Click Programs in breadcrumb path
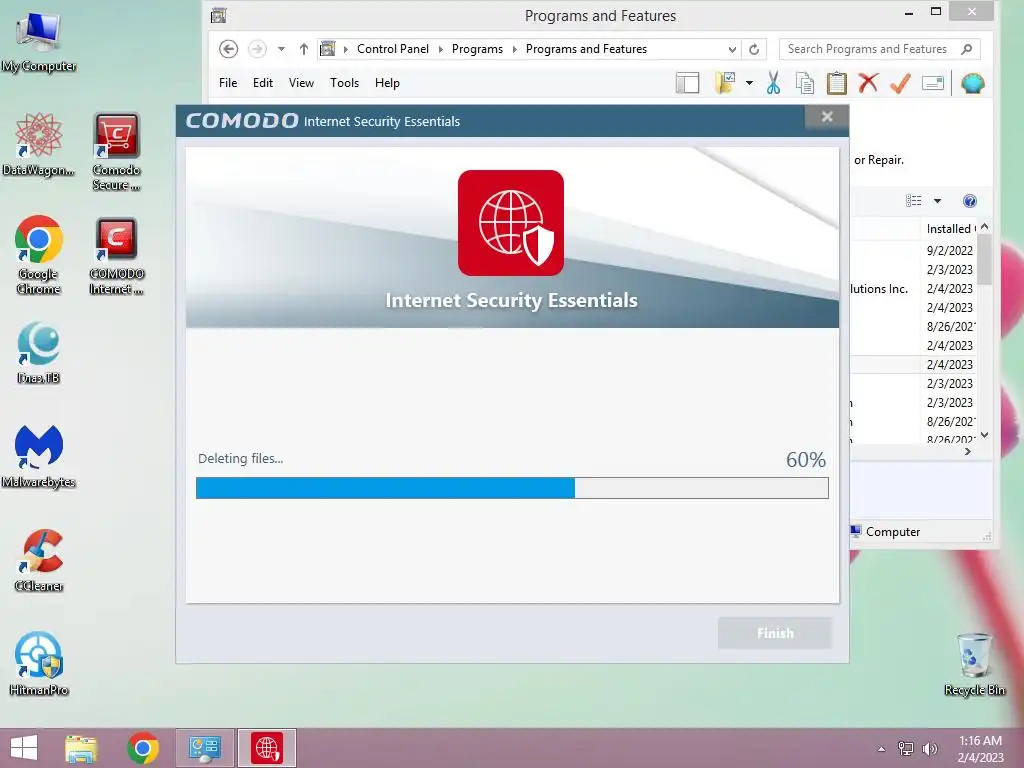This screenshot has width=1024, height=768. (x=477, y=49)
